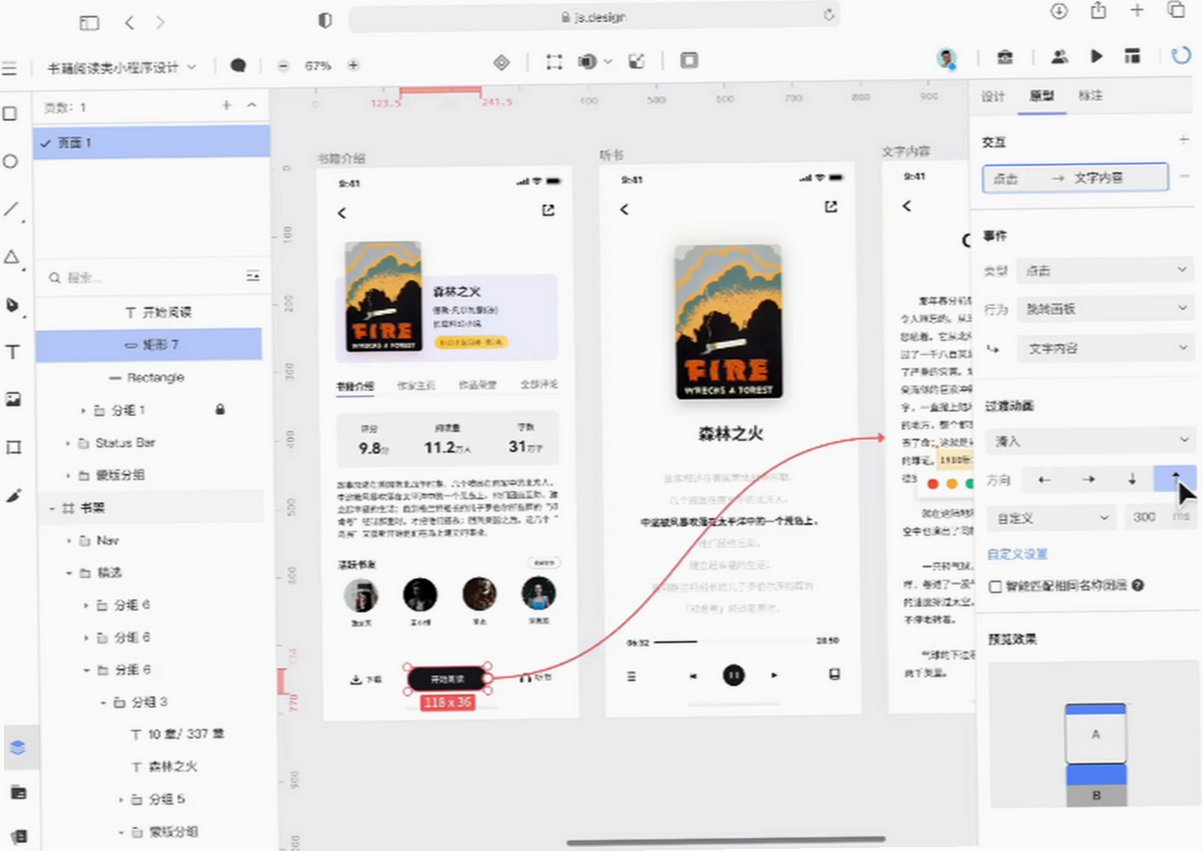Set transition direction to right arrow
This screenshot has height=851, width=1203.
coord(1088,479)
